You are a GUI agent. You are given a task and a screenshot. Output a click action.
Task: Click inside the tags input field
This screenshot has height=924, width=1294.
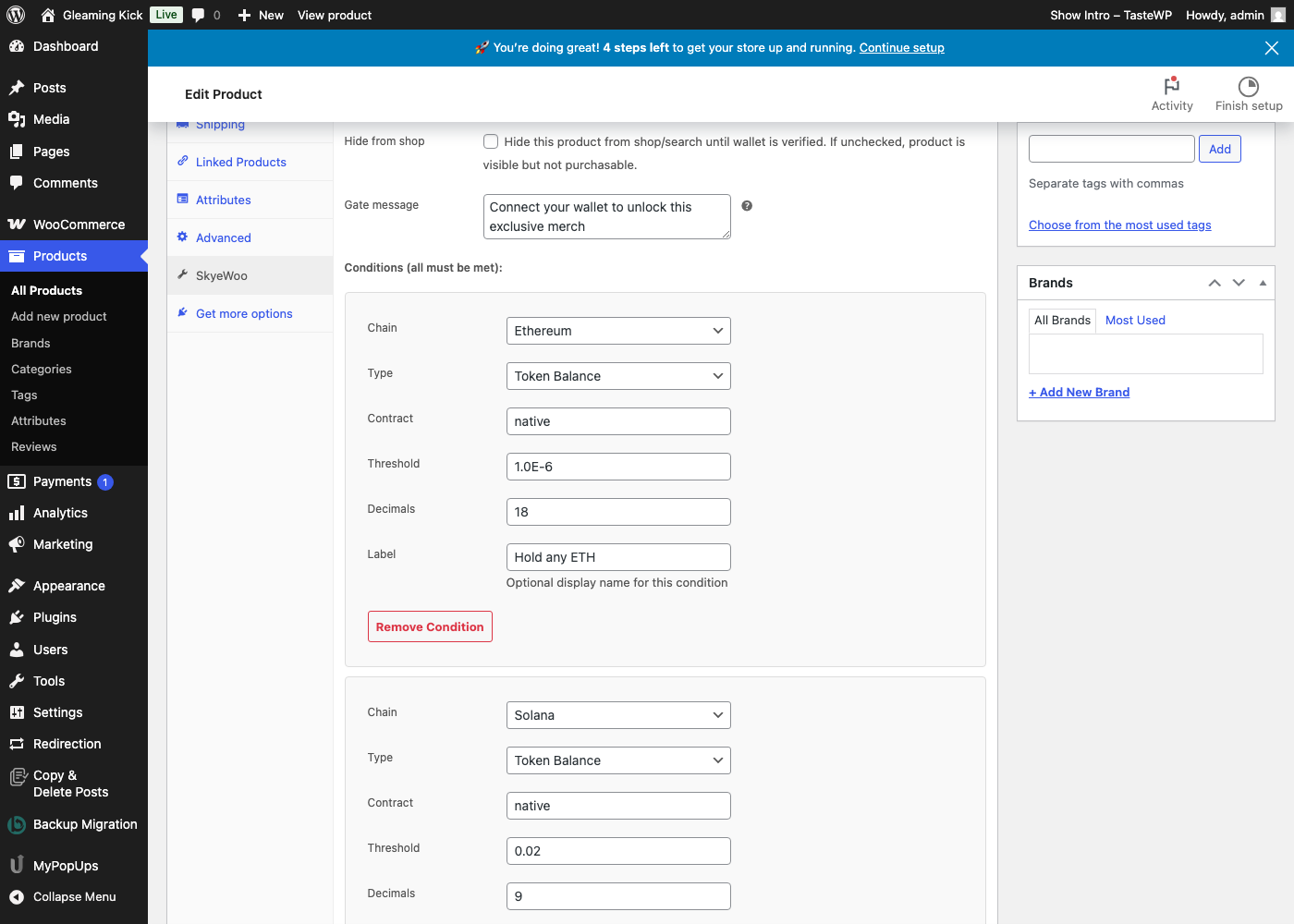click(1111, 148)
